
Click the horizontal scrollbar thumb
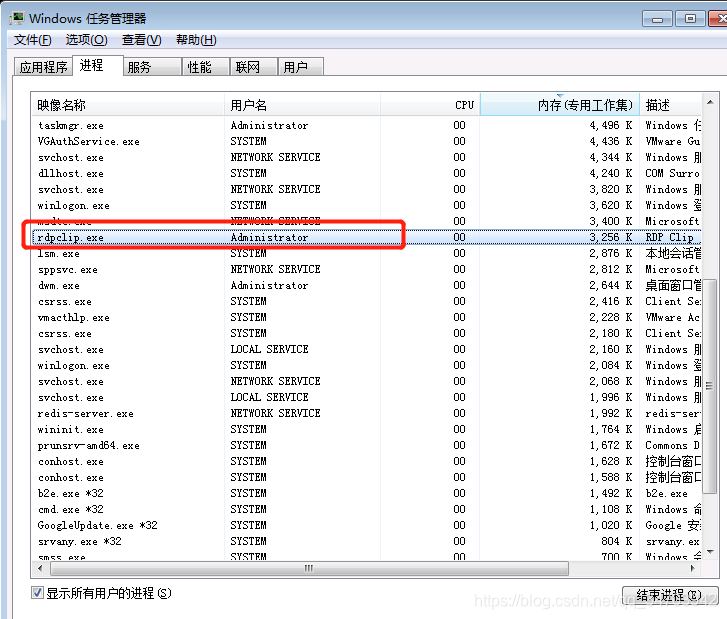click(308, 568)
